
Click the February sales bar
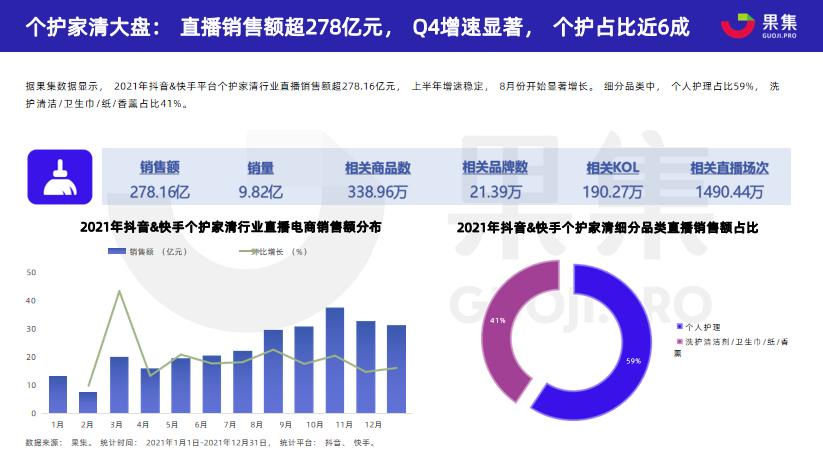pyautogui.click(x=88, y=402)
